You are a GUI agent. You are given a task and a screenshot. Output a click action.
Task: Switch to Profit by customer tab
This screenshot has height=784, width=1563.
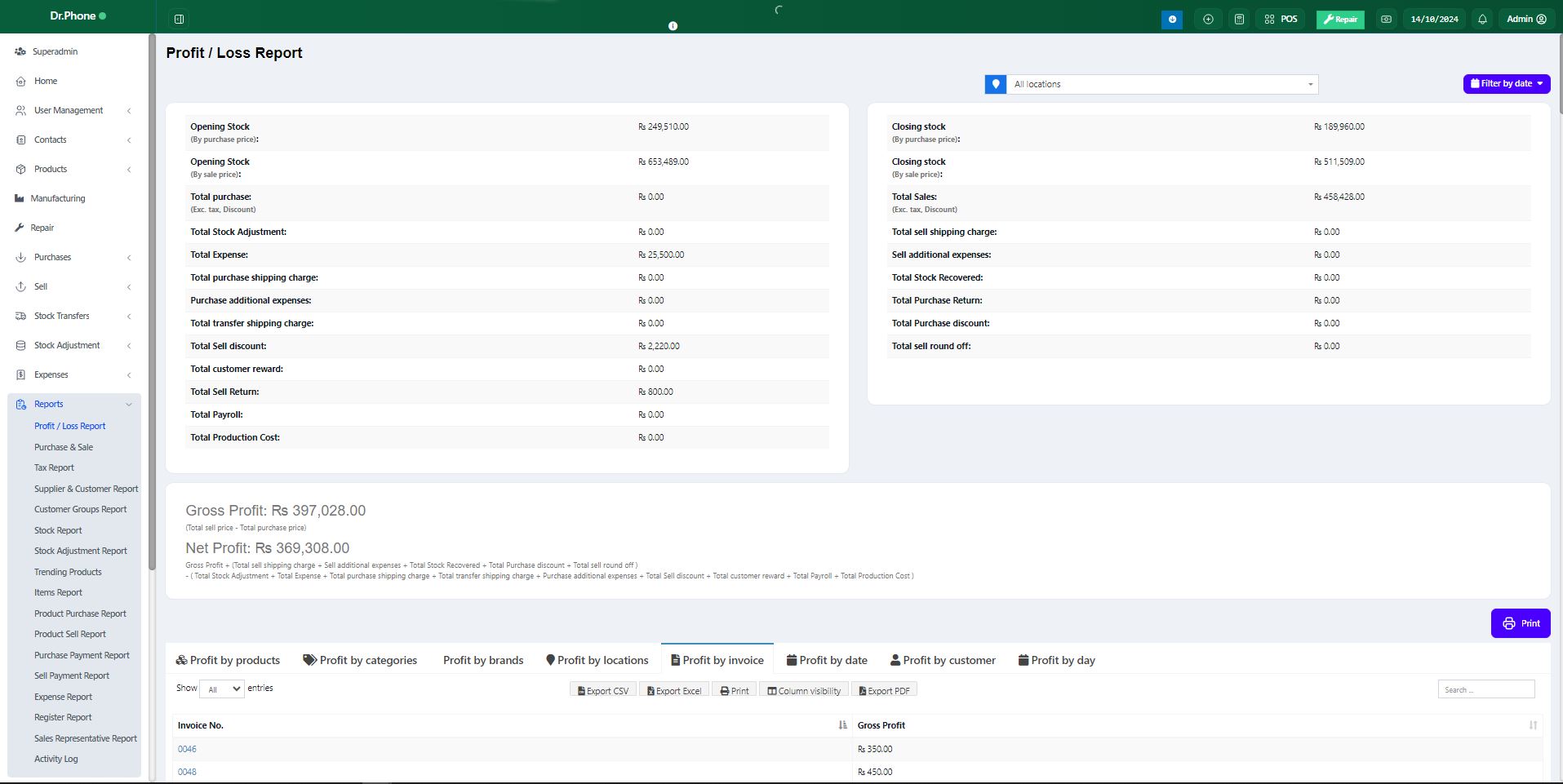(943, 660)
